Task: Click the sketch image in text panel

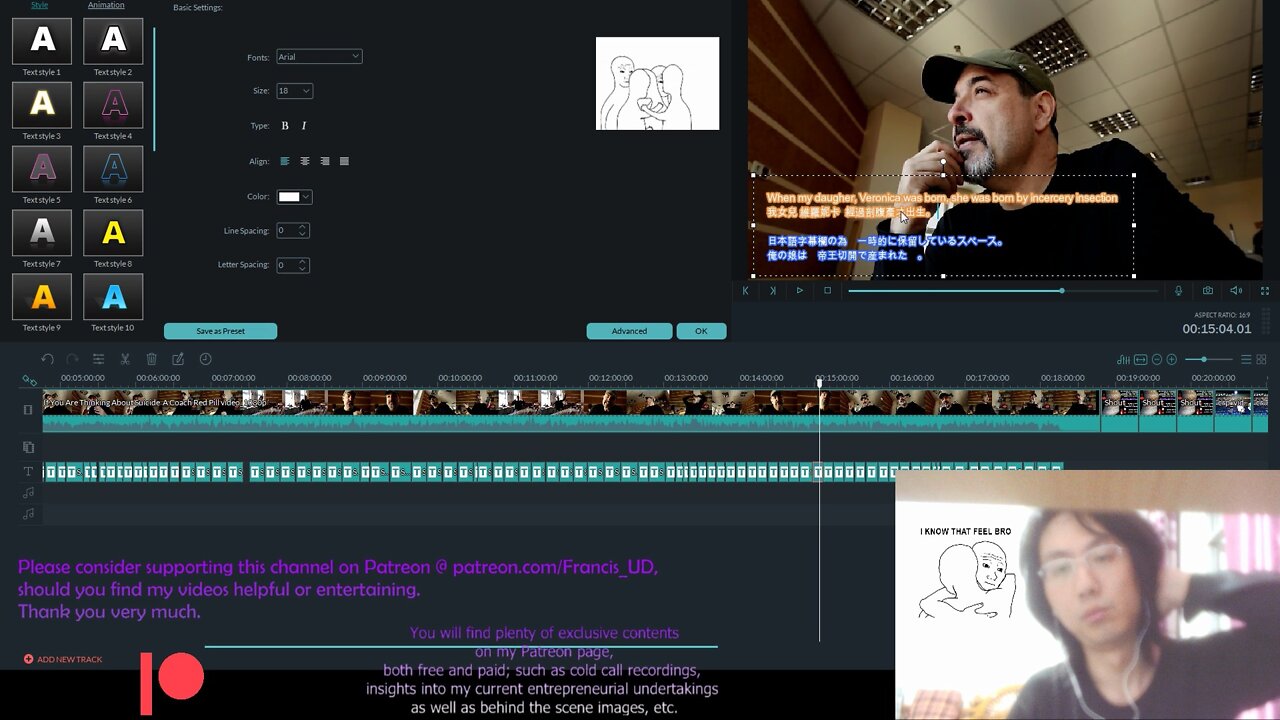Action: (657, 84)
